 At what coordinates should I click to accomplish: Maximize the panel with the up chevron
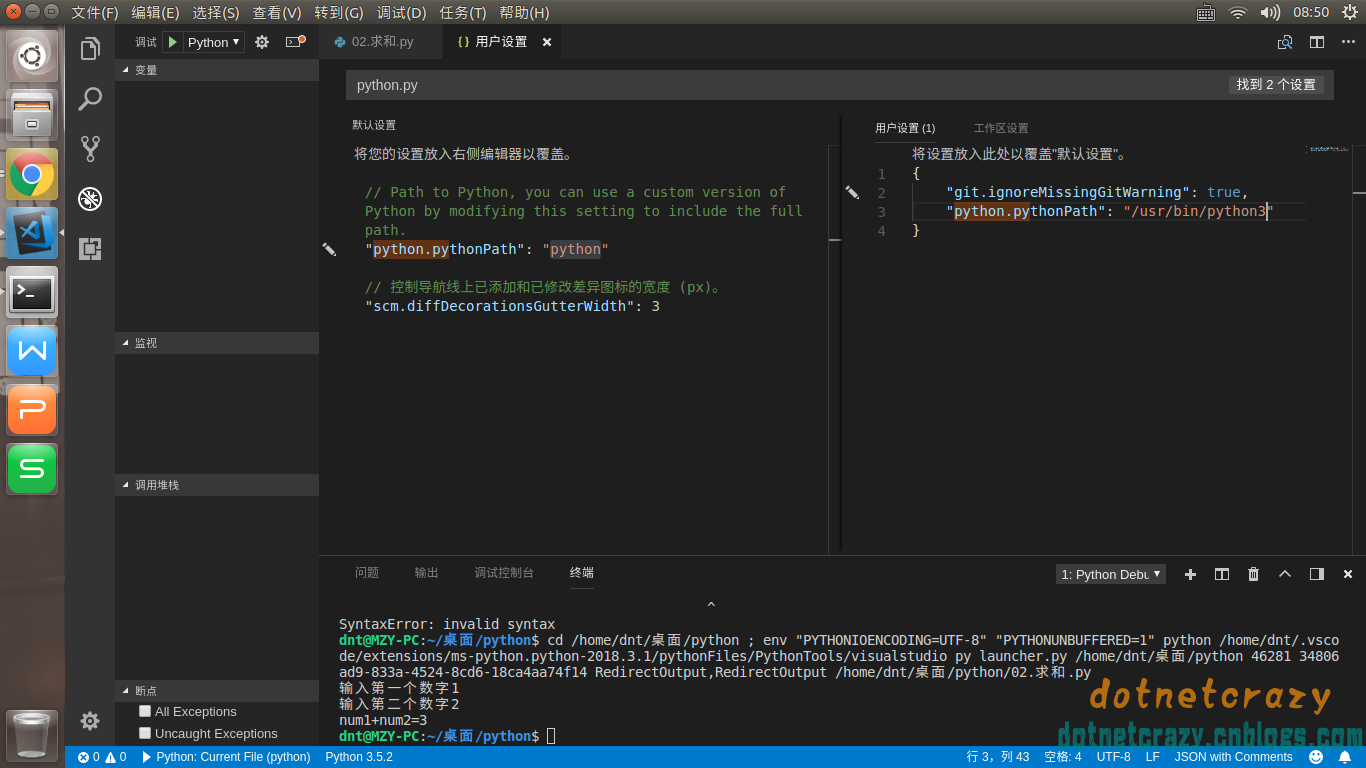point(1285,574)
